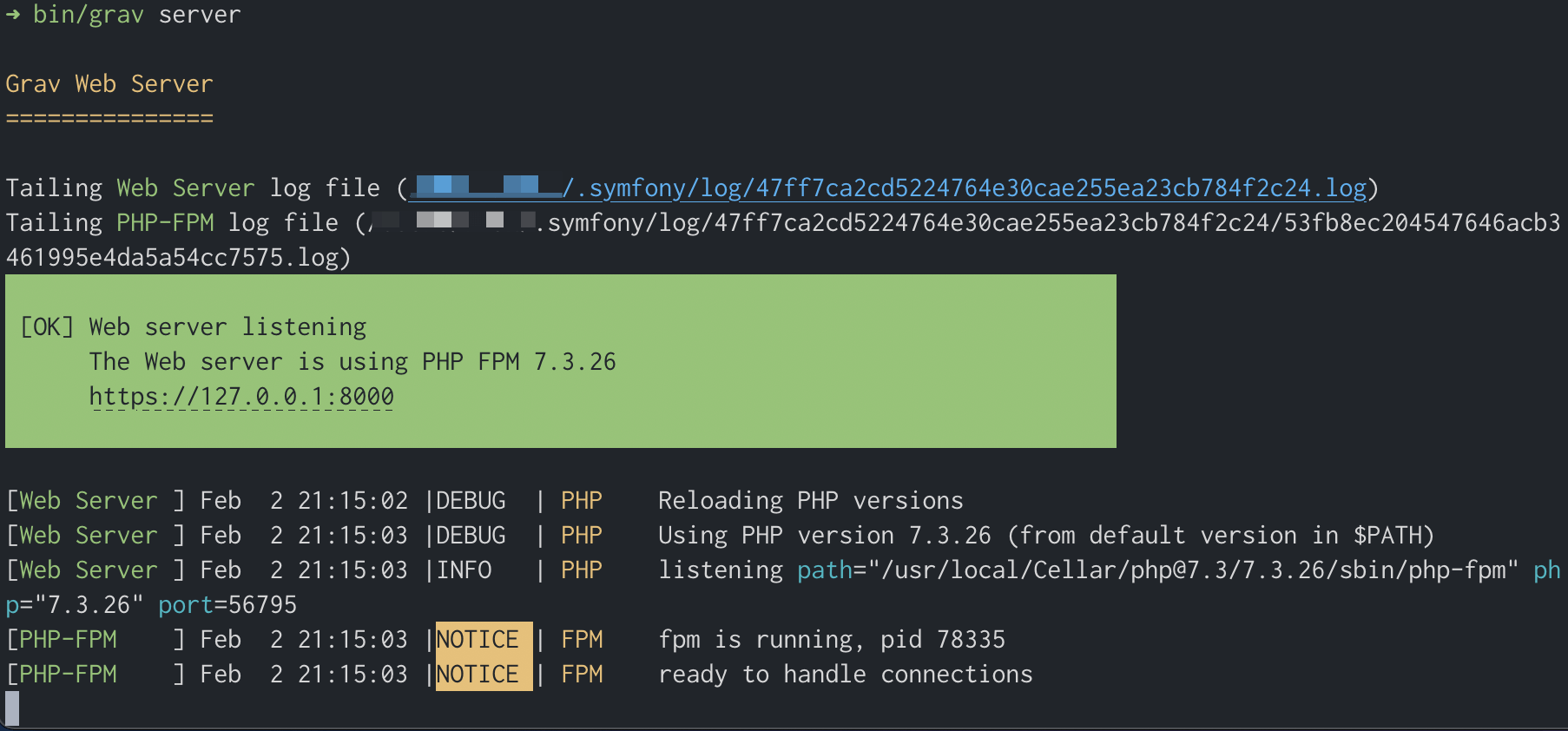This screenshot has height=731, width=1568.
Task: Open the https://127.0.0.1:8000 server URL link
Action: (241, 397)
